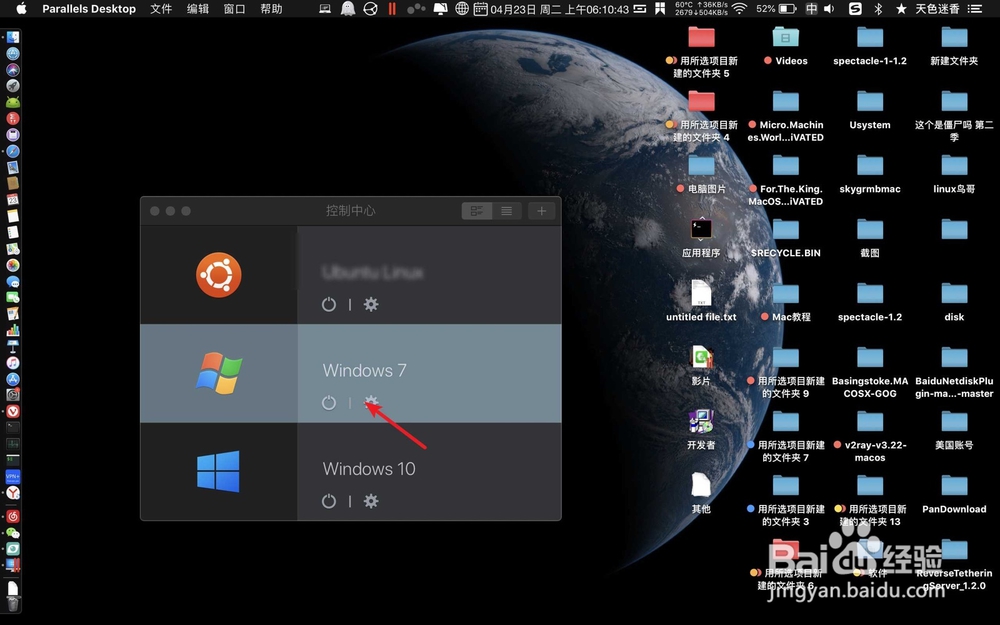Viewport: 1000px width, 625px height.
Task: Click the date and time 04月23日 display
Action: (x=559, y=9)
